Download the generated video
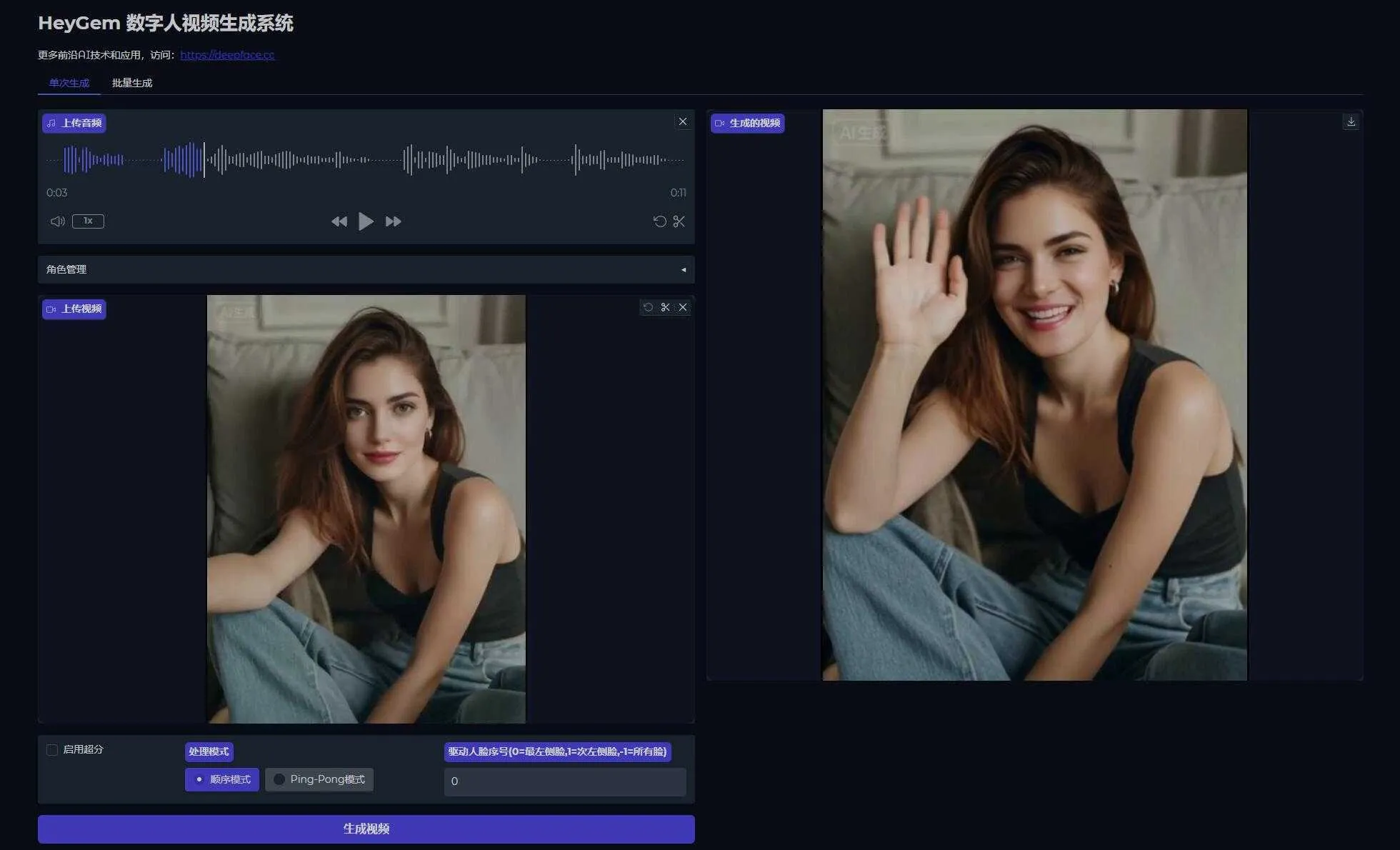This screenshot has width=1400, height=850. point(1351,121)
